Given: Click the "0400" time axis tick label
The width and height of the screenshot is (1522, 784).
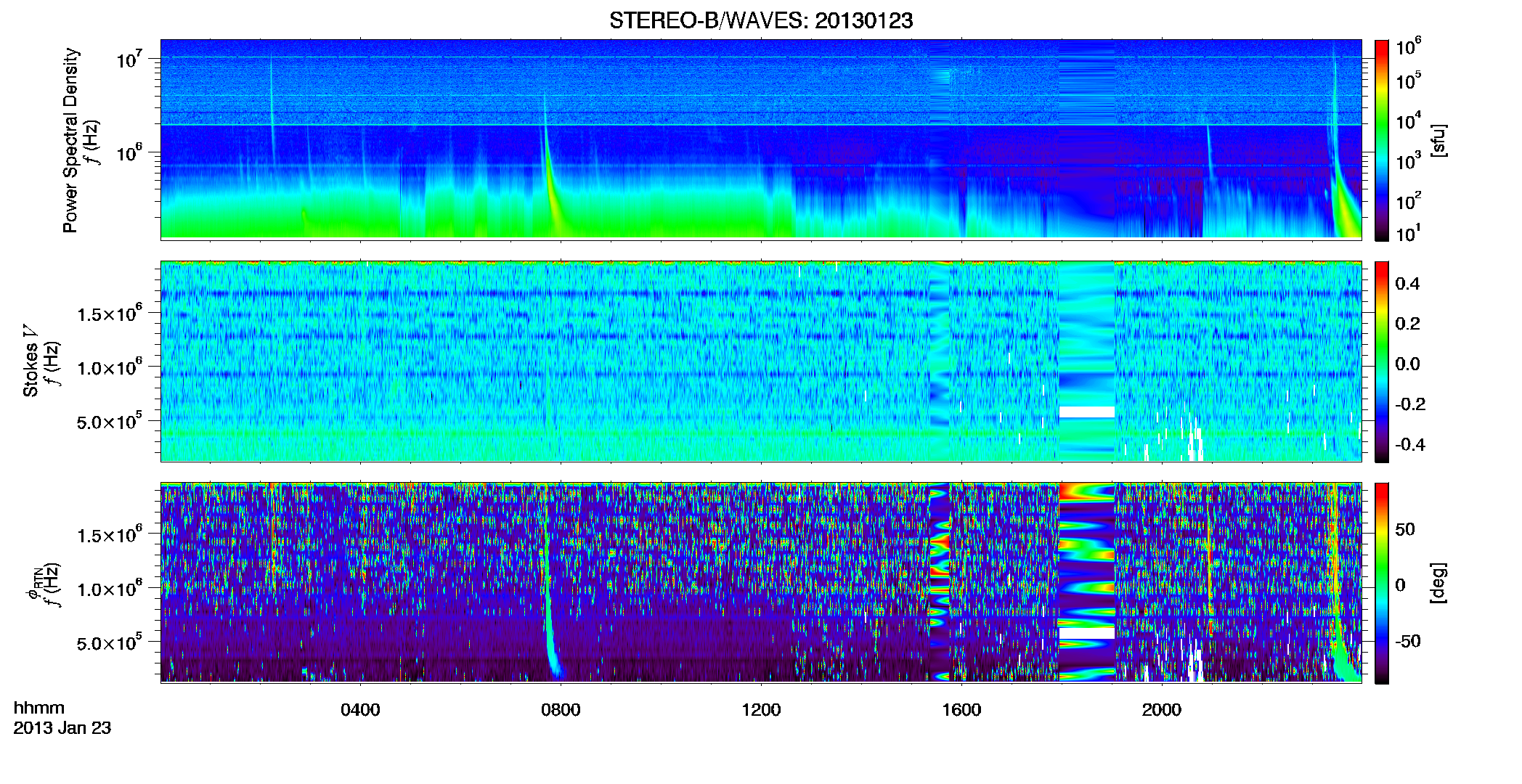Looking at the screenshot, I should pos(360,710).
